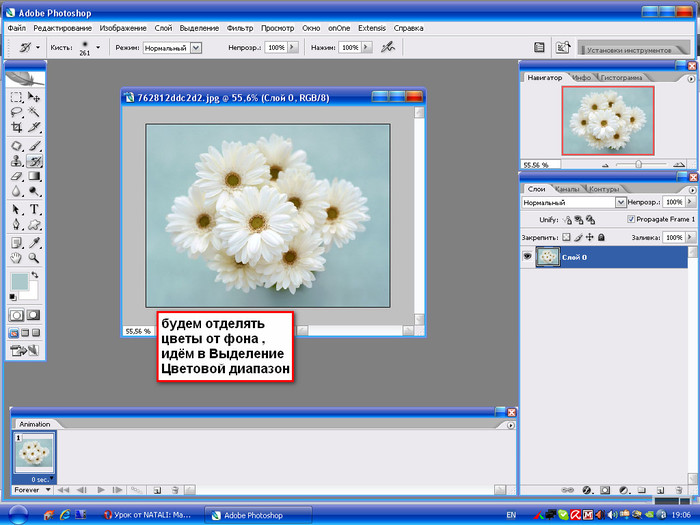
Task: Open the Изображение menu
Action: 123,28
